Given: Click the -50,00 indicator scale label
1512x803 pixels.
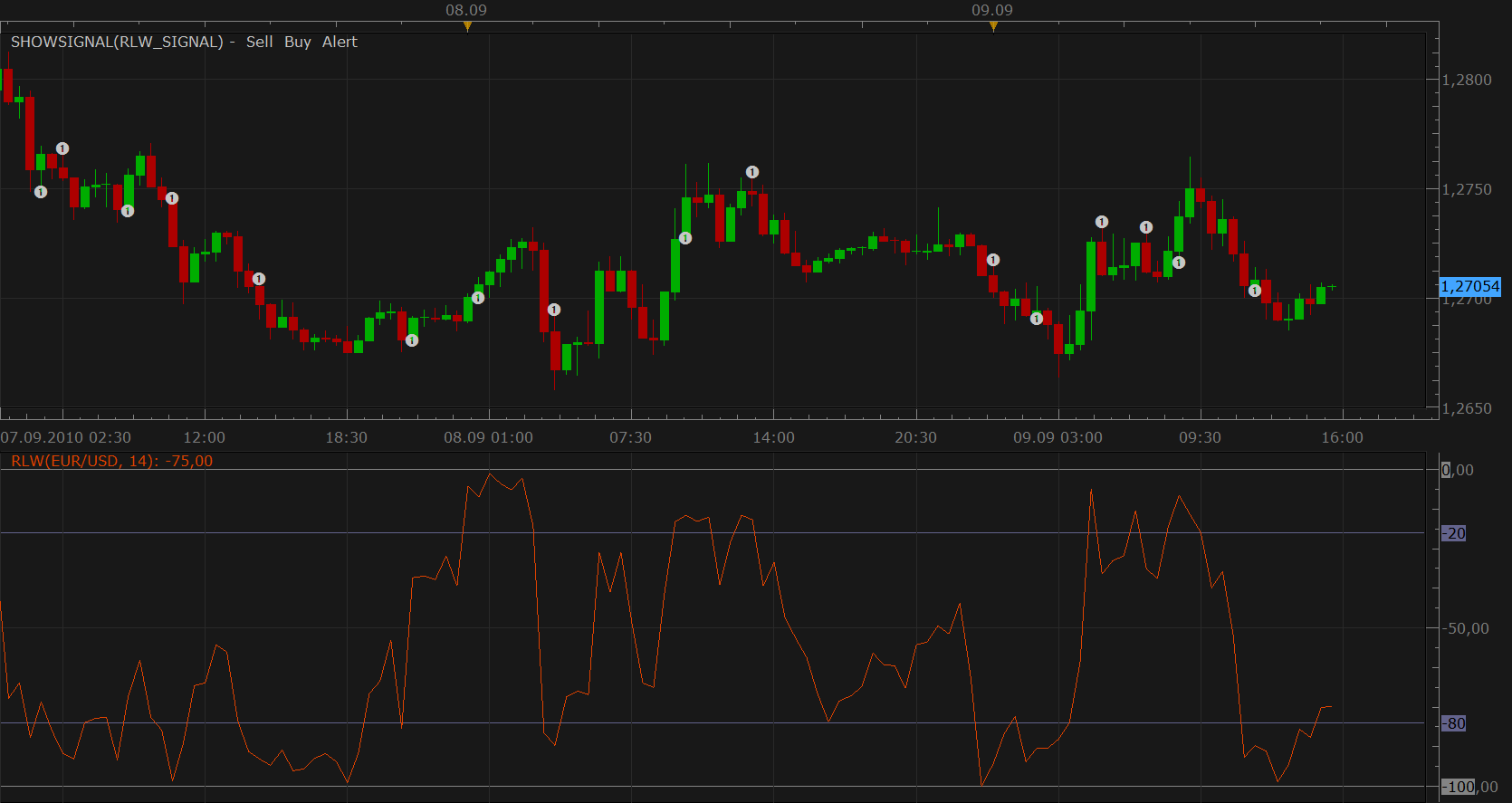Looking at the screenshot, I should tap(1466, 628).
